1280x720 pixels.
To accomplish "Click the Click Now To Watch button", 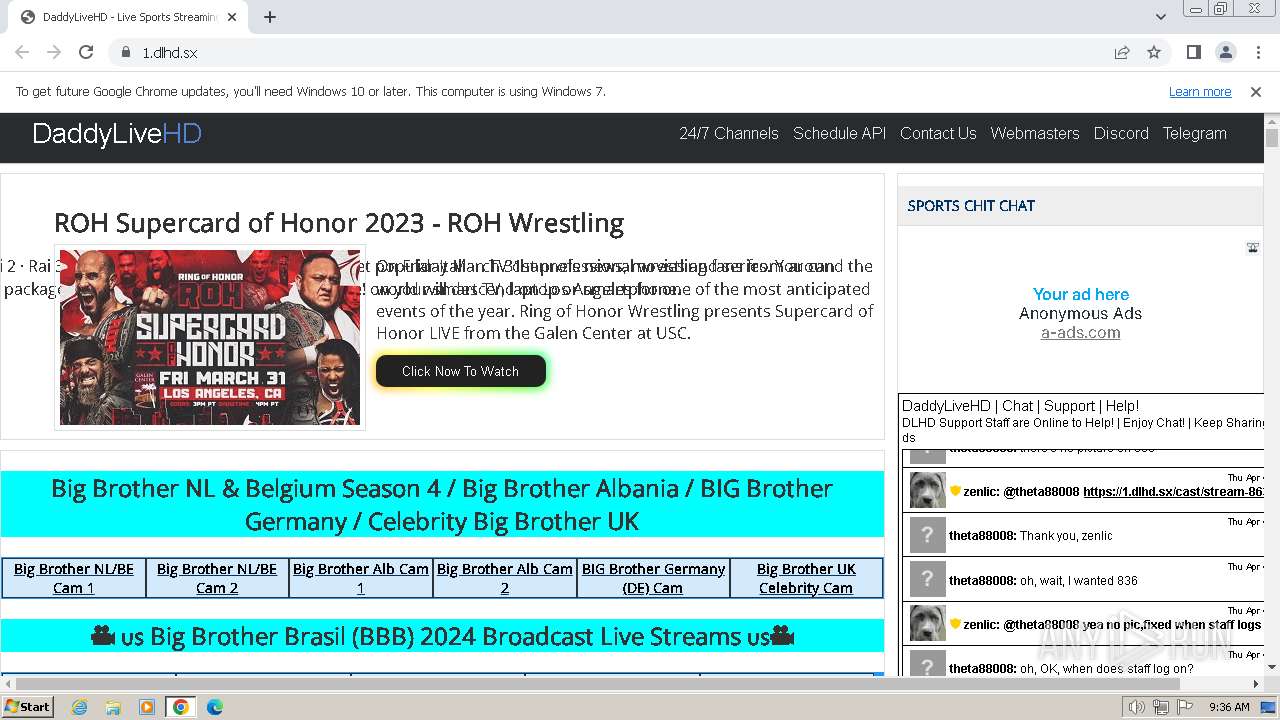I will point(461,371).
